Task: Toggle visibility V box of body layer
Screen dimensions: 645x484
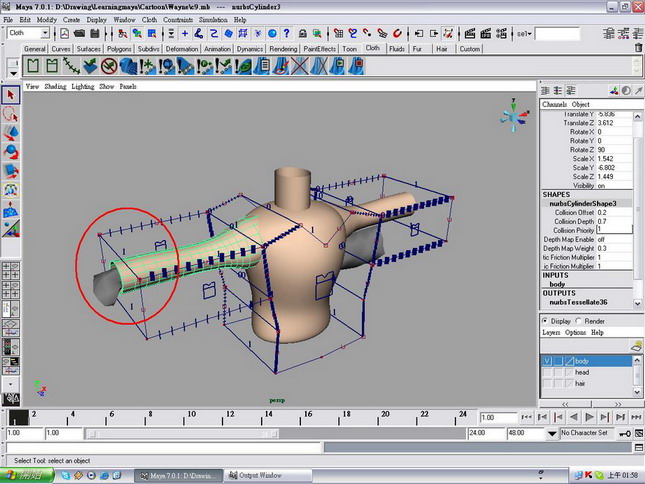Action: (547, 361)
